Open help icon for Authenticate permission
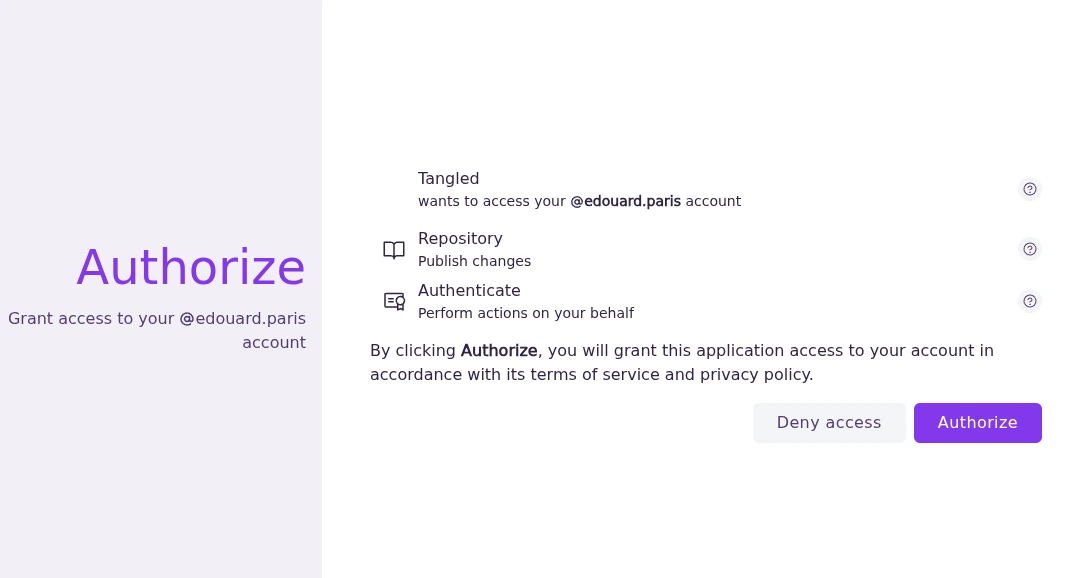This screenshot has width=1088, height=578. click(1030, 301)
